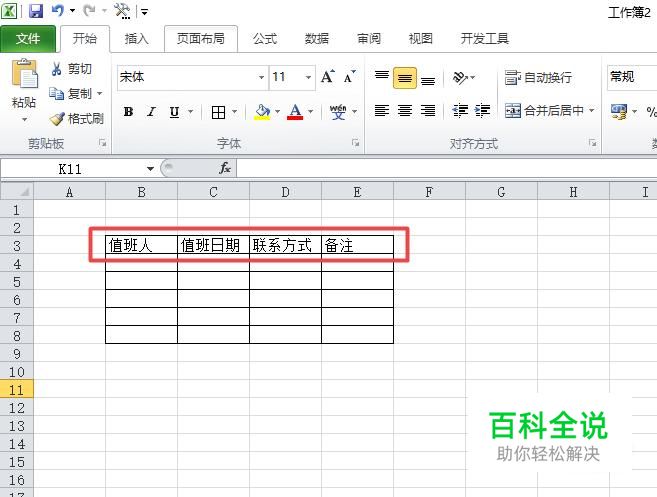Click the Insert Function fx icon
This screenshot has width=657, height=497.
click(225, 169)
